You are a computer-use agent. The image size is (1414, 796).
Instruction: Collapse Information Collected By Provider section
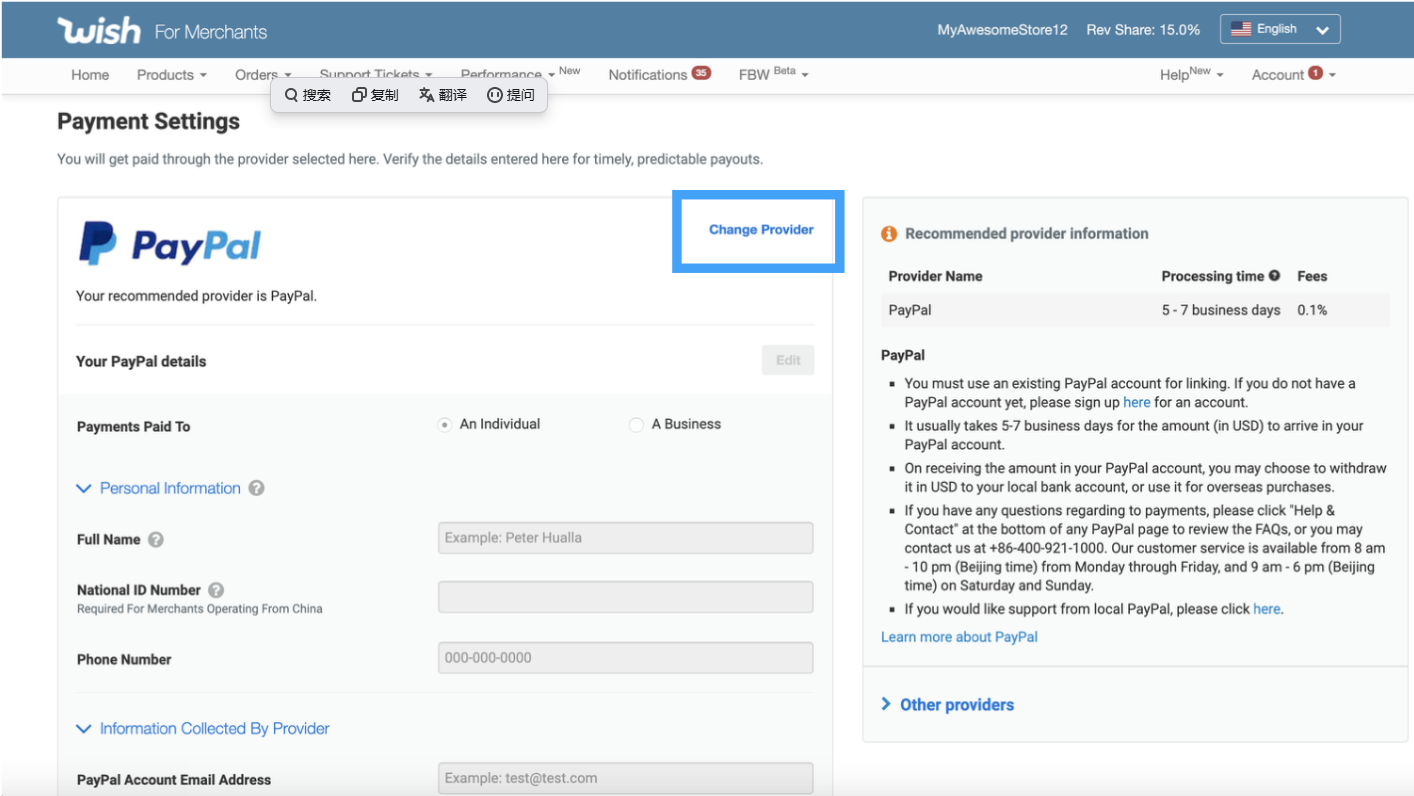click(x=85, y=729)
